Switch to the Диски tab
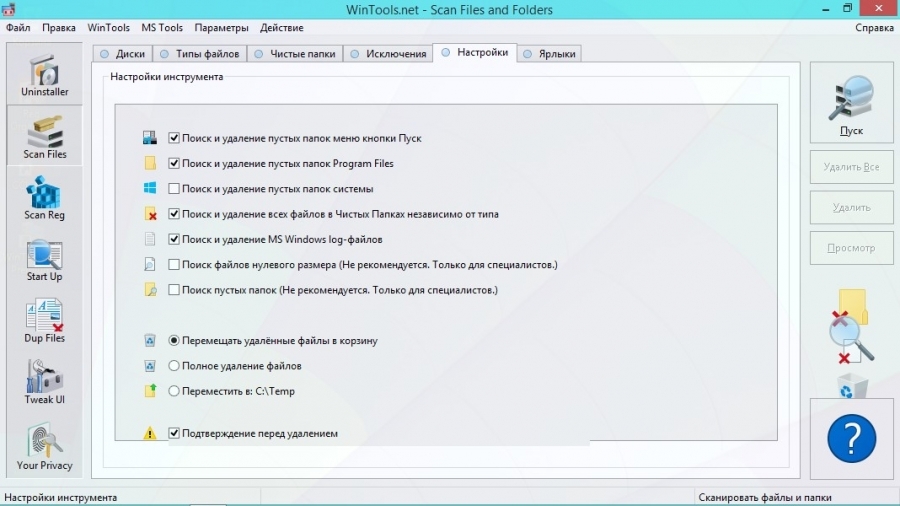 tap(123, 53)
